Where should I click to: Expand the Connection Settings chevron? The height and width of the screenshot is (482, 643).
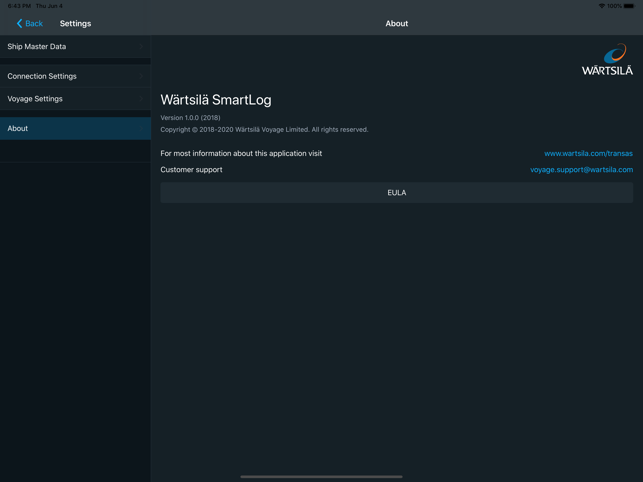[x=141, y=76]
